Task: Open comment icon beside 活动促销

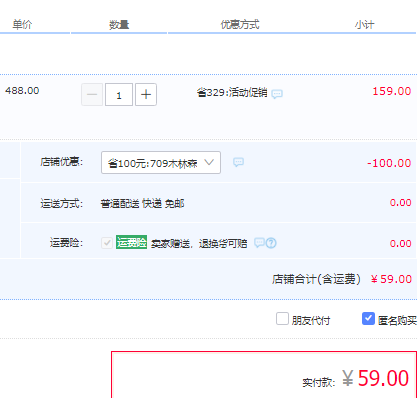Action: pos(277,94)
